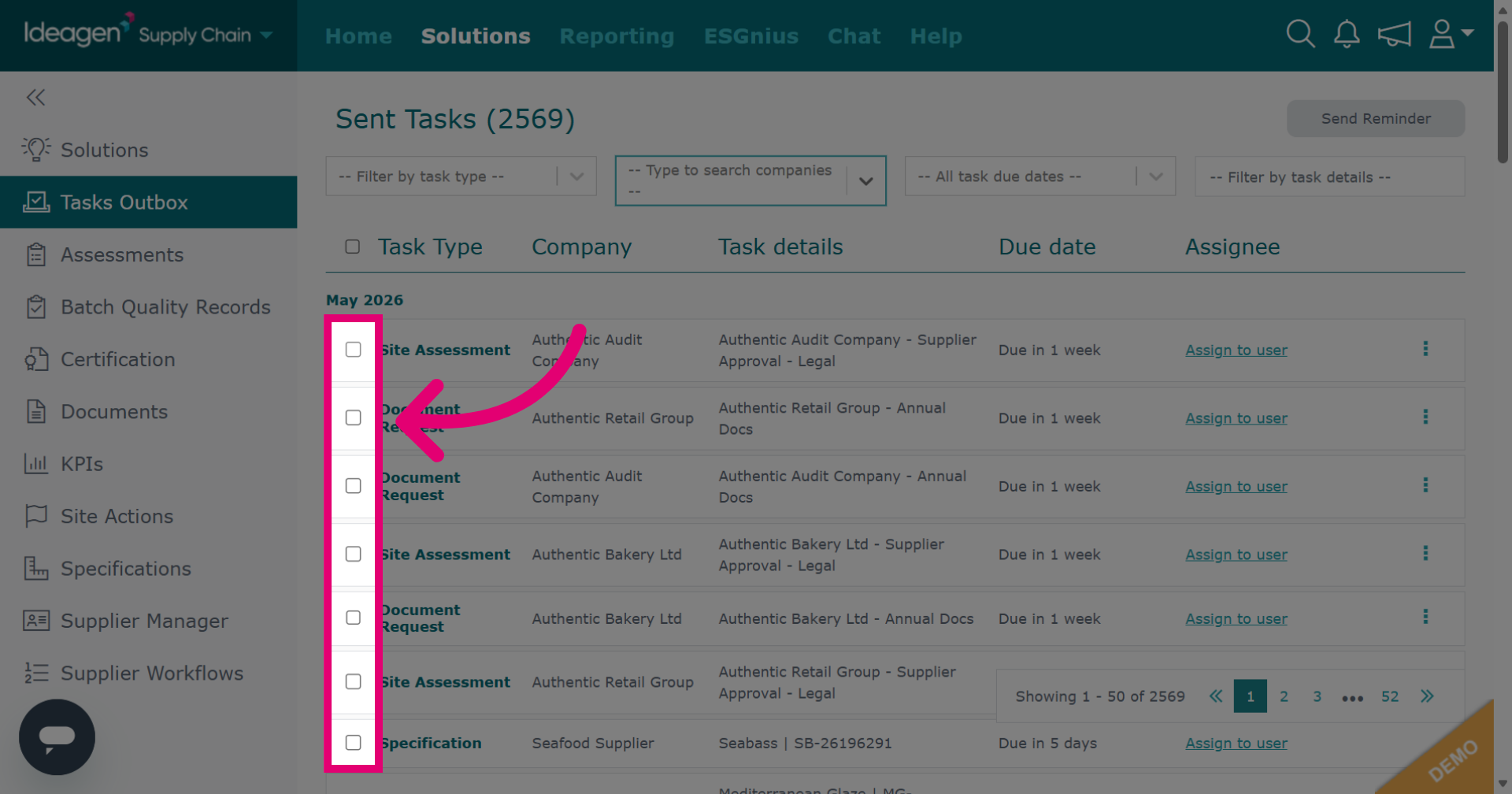Click Assign to user for Authentic Bakery Ltd Annual Docs
Screen dimensions: 1512x794
pyautogui.click(x=1236, y=619)
